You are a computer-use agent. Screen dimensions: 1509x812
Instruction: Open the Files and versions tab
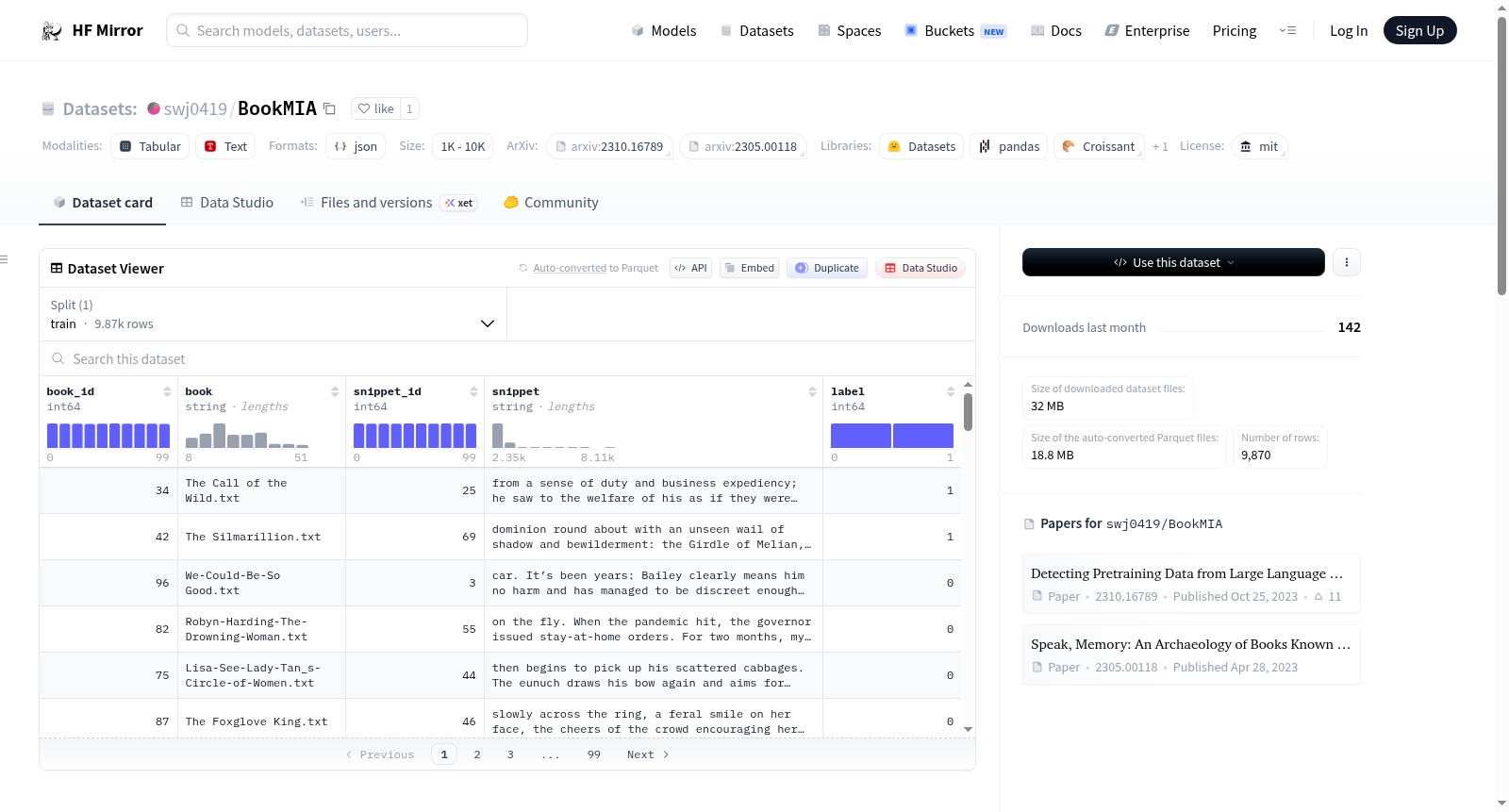pyautogui.click(x=389, y=203)
